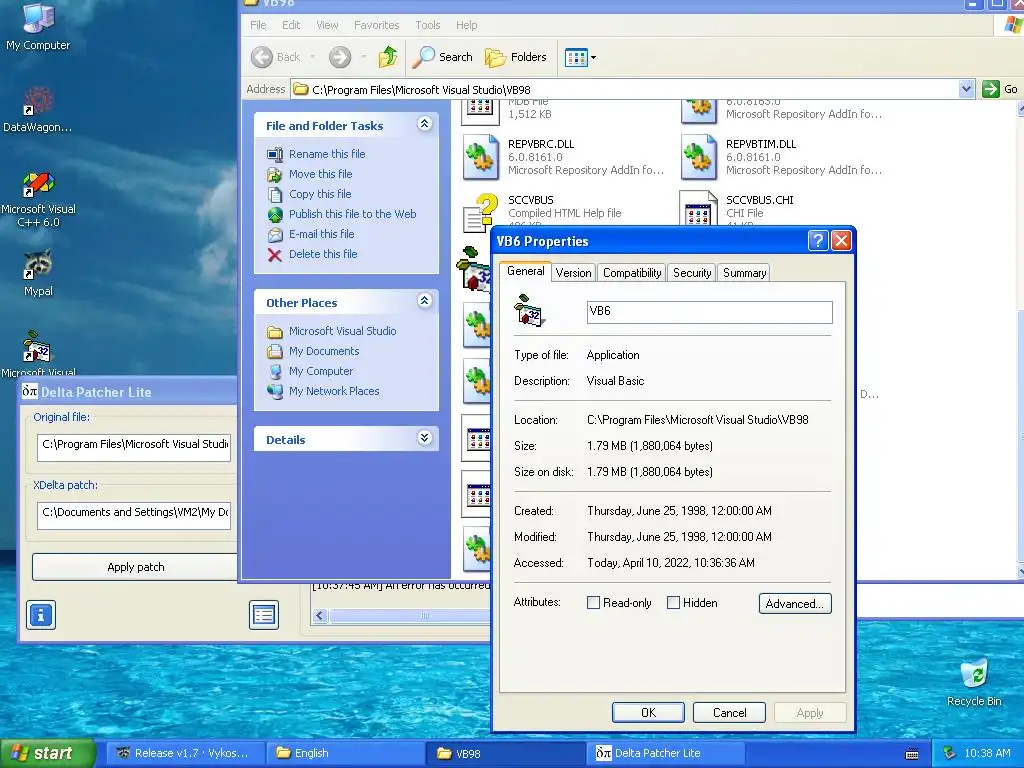Click E-mail this file link
The image size is (1024, 768).
pos(322,234)
